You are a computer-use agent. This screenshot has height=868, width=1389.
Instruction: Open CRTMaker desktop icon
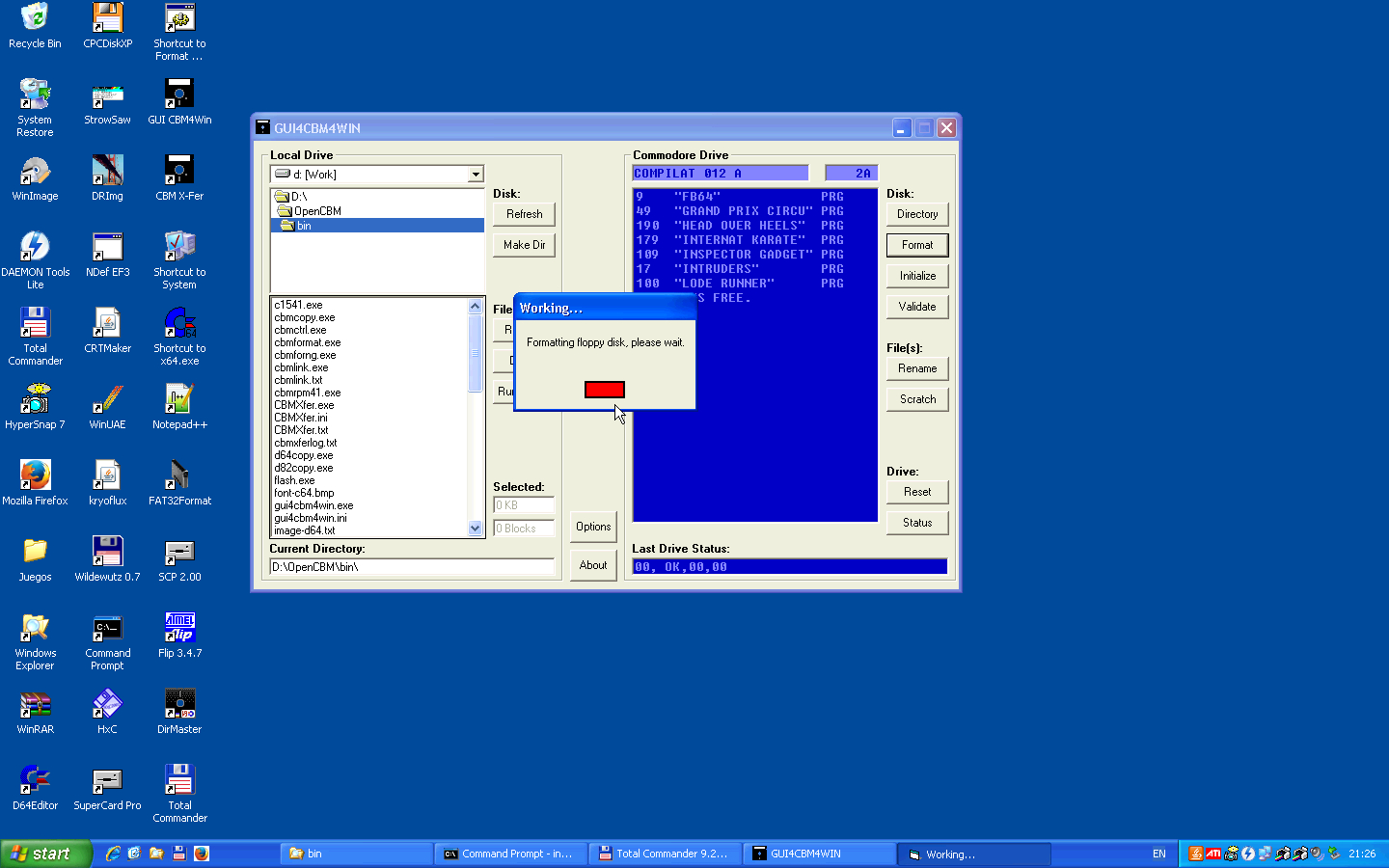tap(107, 331)
